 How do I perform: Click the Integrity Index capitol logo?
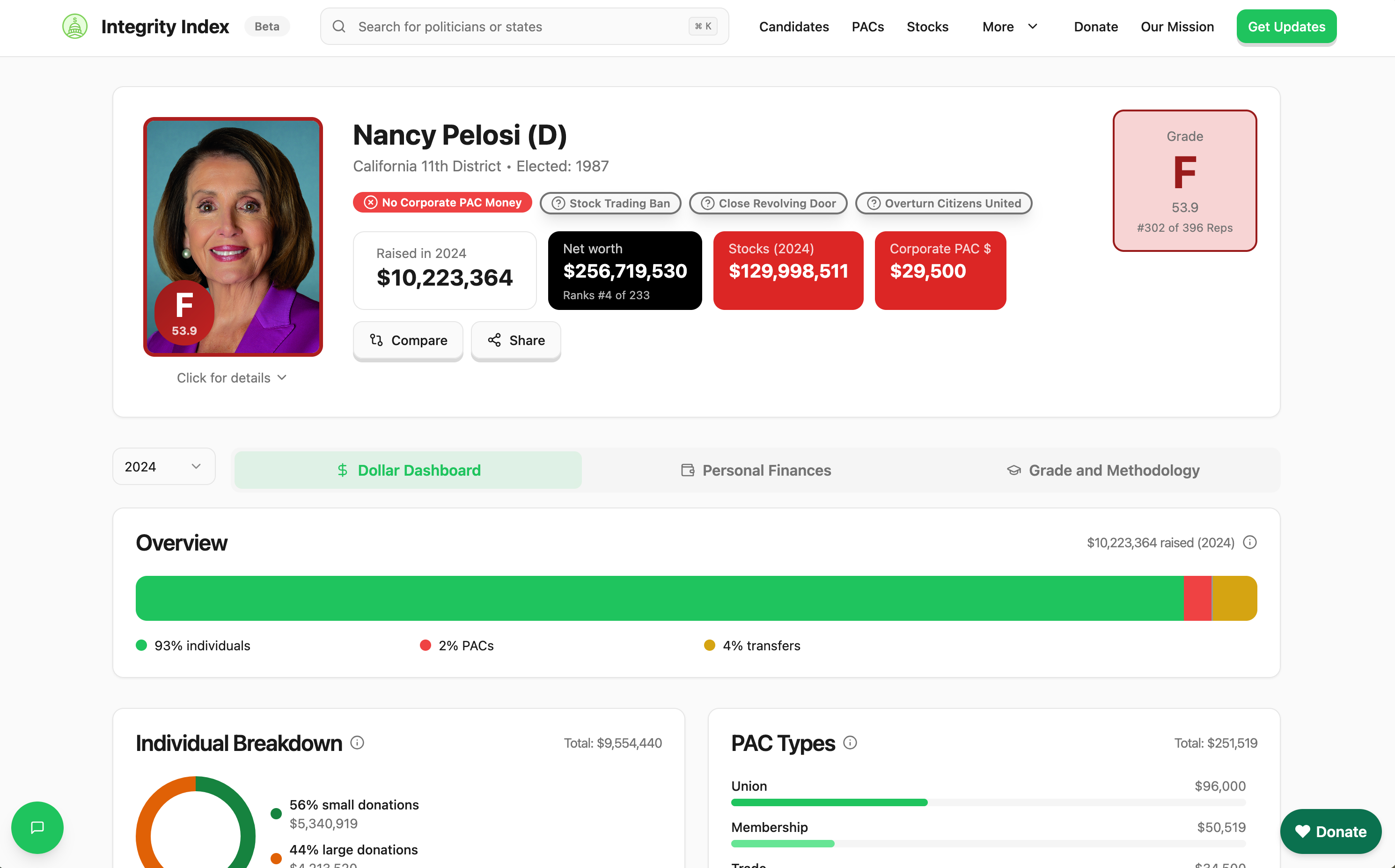pos(74,26)
